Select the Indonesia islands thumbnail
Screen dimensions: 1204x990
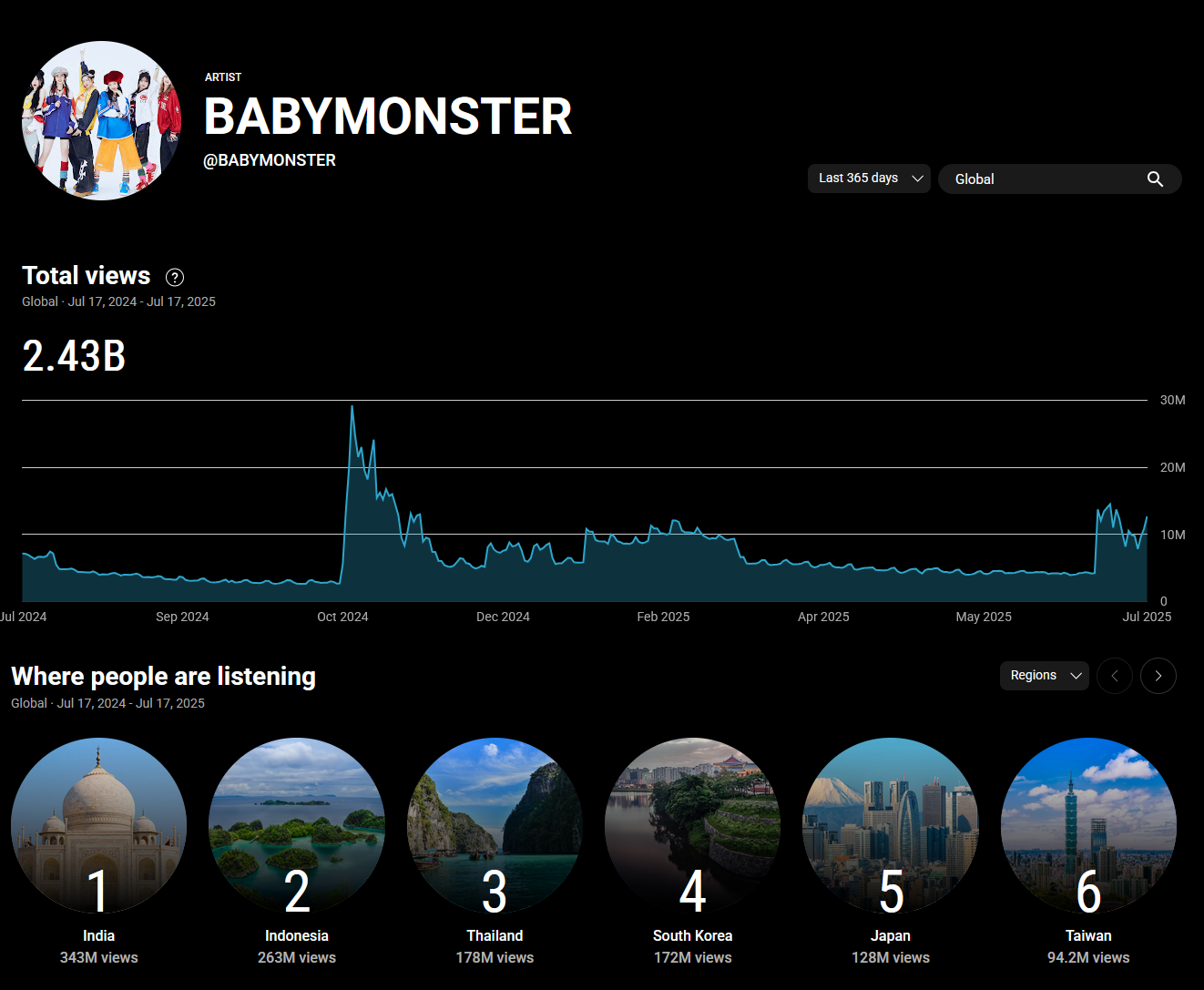pyautogui.click(x=297, y=825)
